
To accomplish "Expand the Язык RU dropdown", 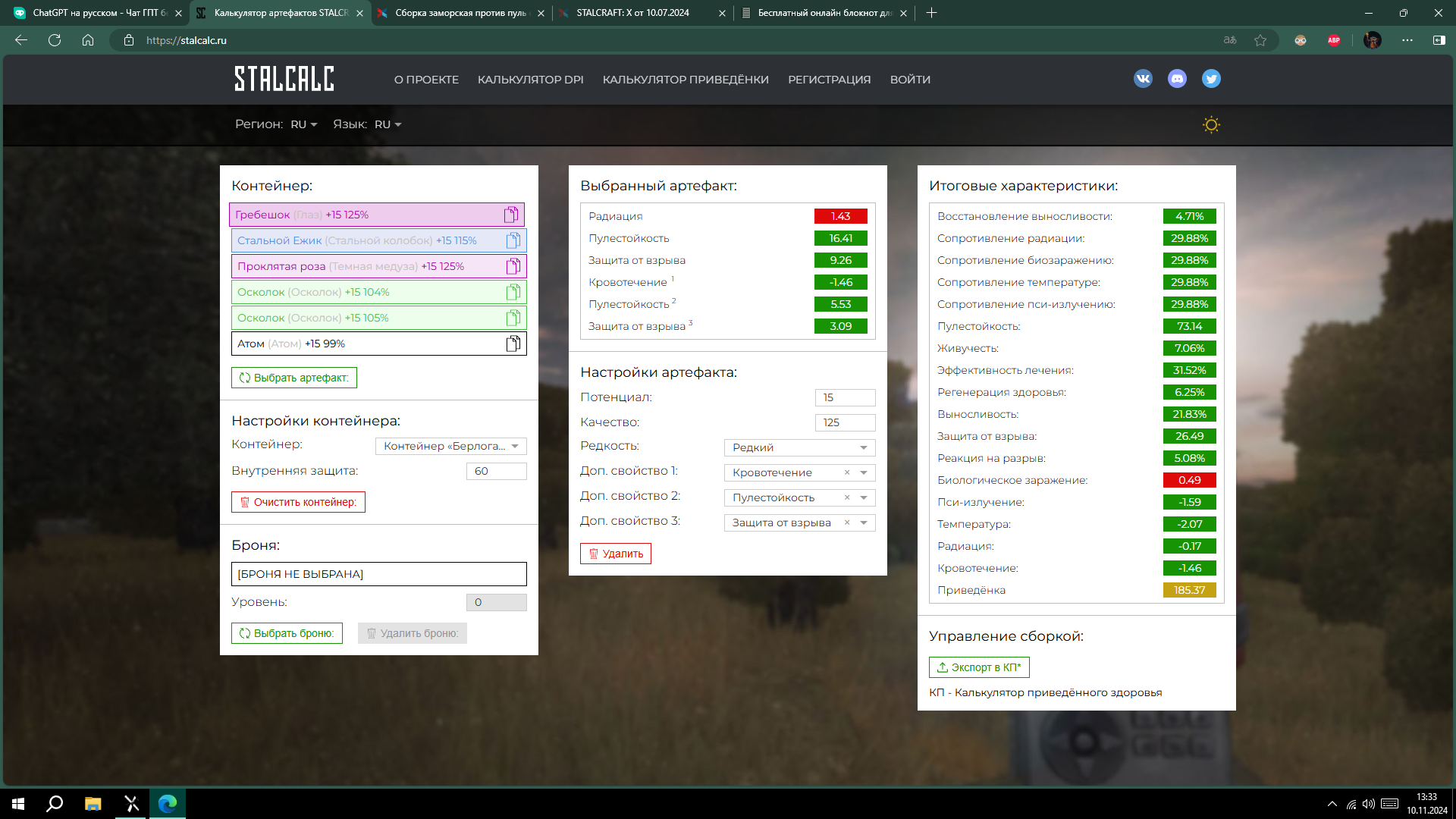I will coord(388,124).
